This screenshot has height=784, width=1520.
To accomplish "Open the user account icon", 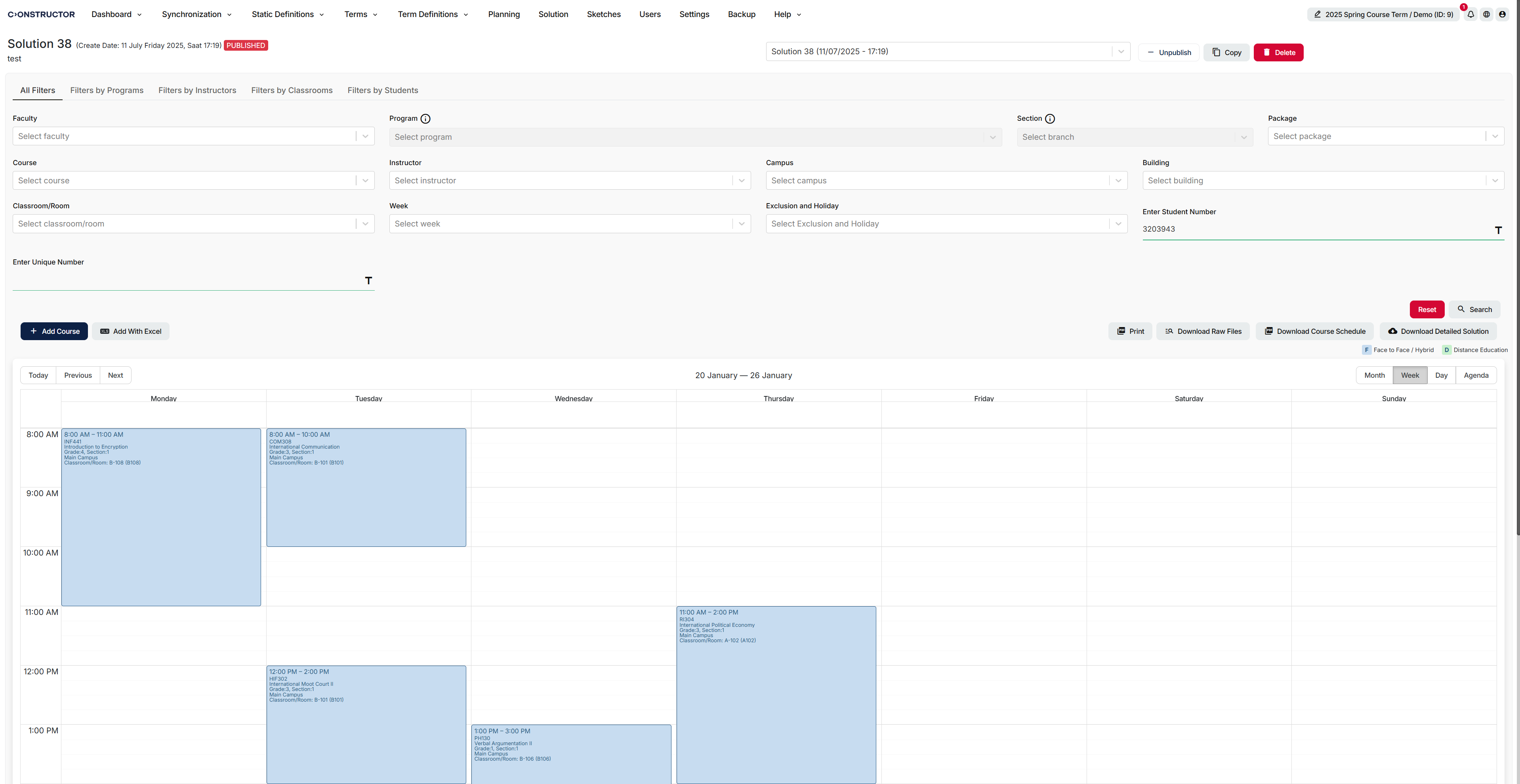I will coord(1502,14).
